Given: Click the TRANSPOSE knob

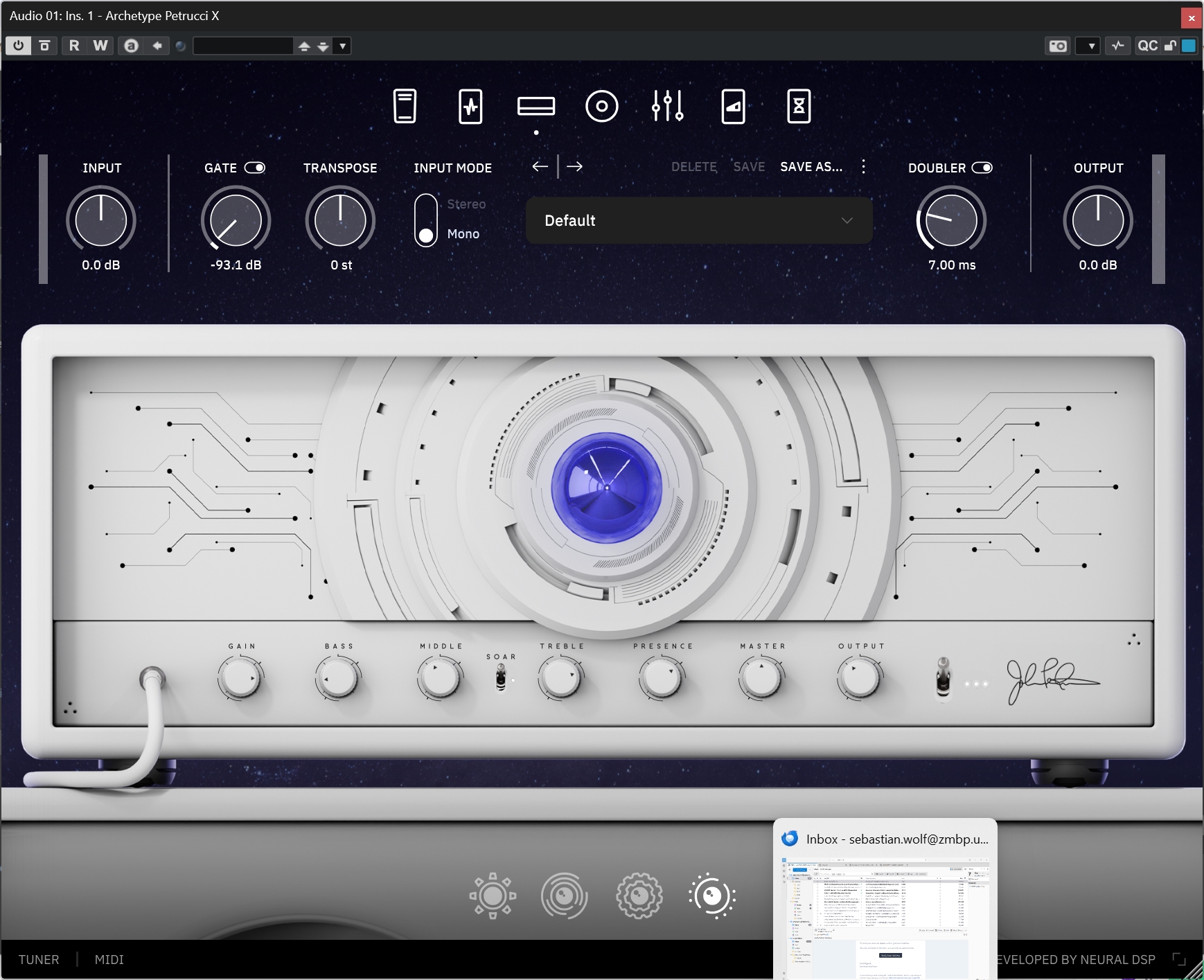Looking at the screenshot, I should [x=340, y=220].
